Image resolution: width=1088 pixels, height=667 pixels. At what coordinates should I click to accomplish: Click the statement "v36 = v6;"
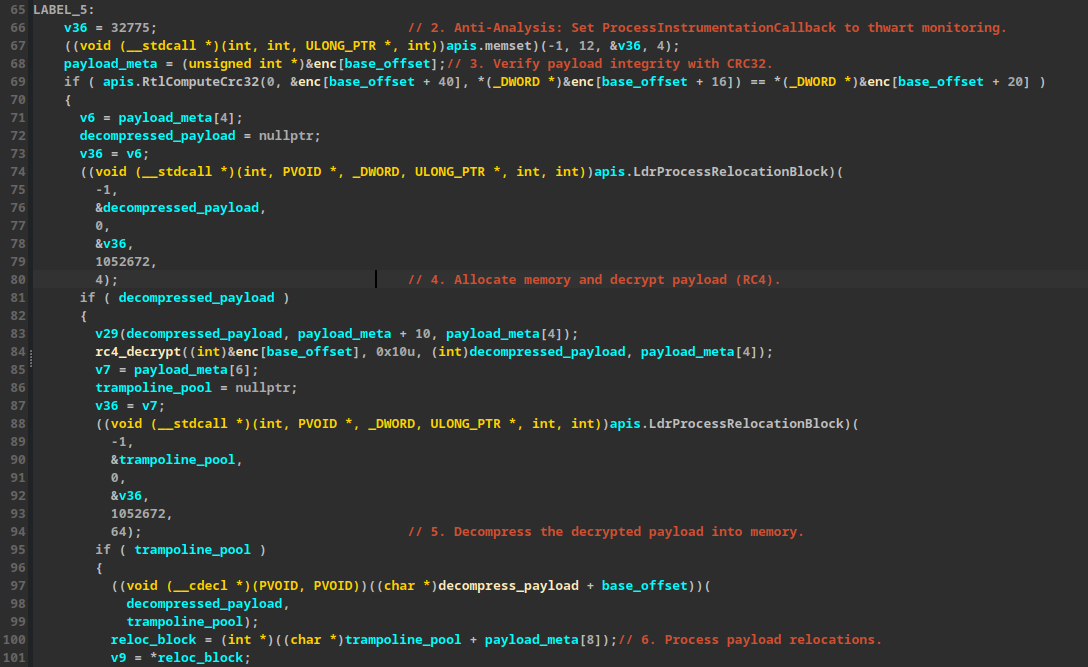coord(114,154)
